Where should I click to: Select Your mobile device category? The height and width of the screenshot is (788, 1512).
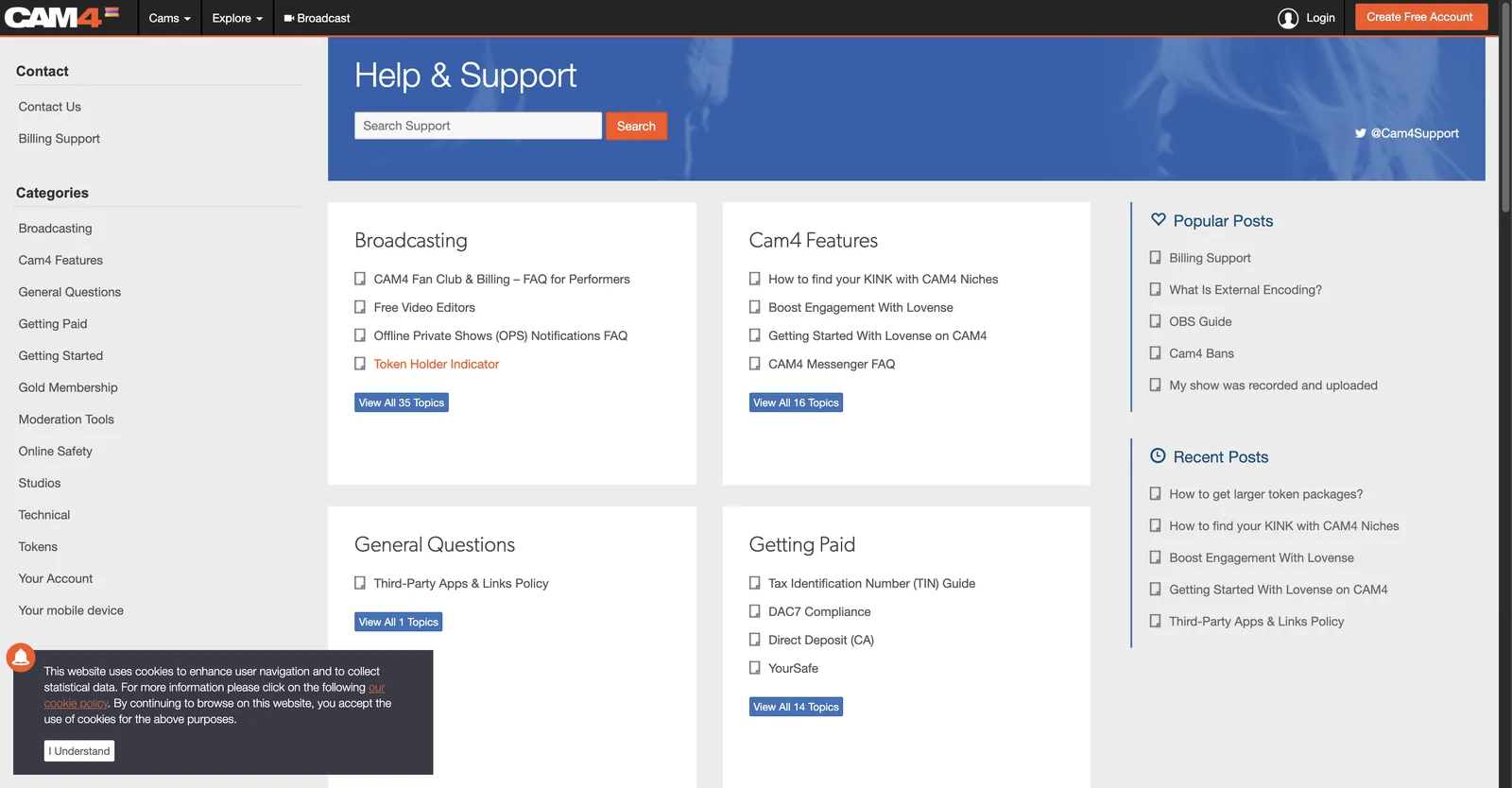point(71,610)
